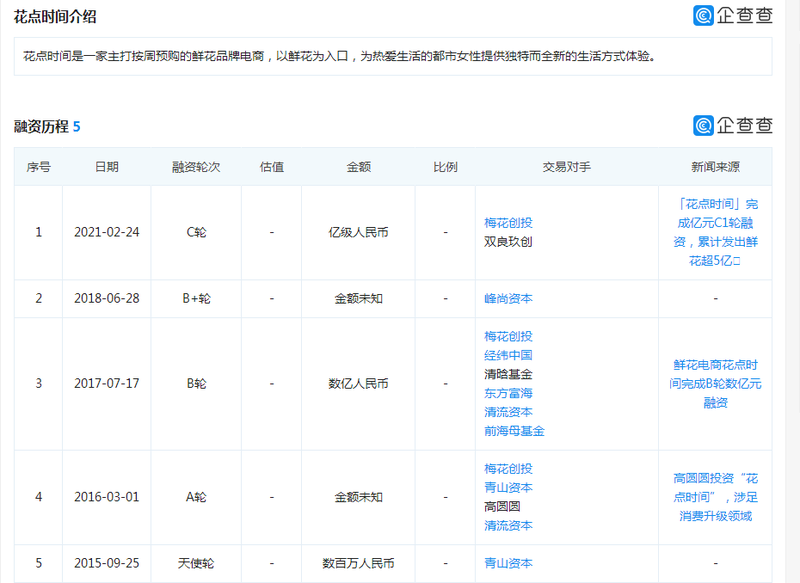Open 梅花创投 link in the C轮 row

(508, 223)
